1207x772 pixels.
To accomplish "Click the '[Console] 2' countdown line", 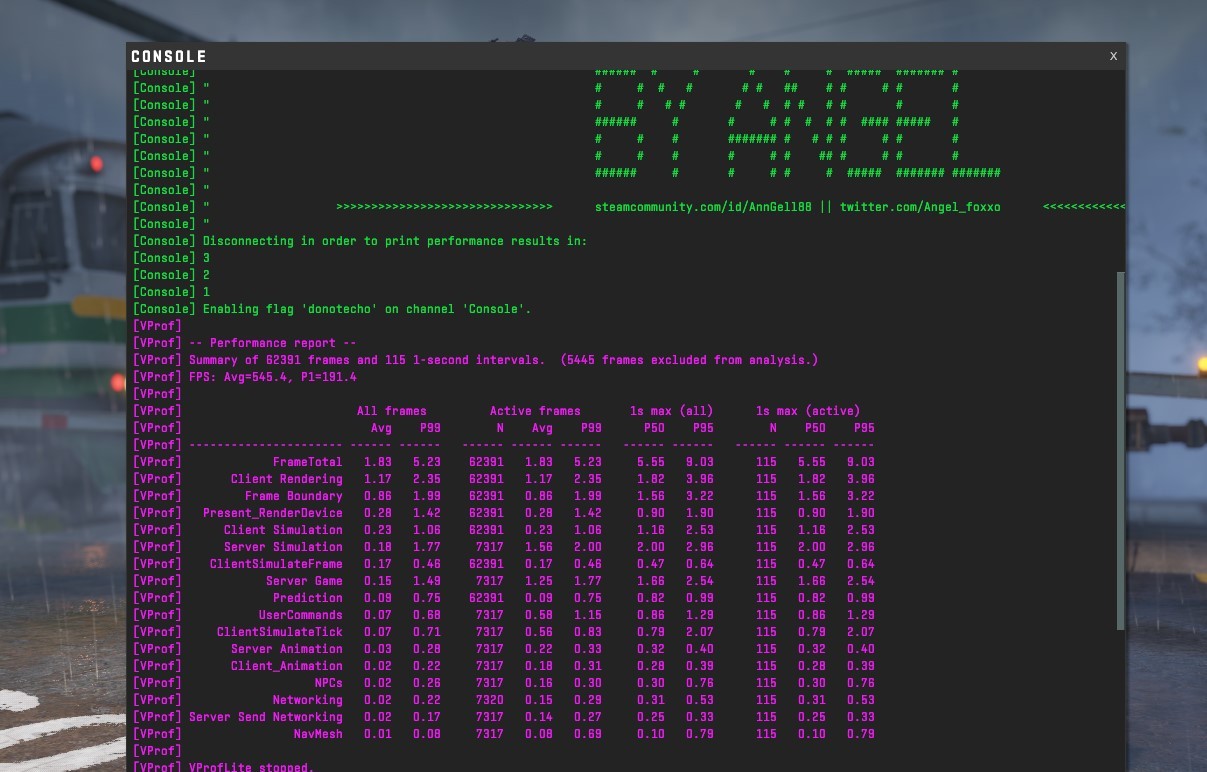I will (x=171, y=275).
